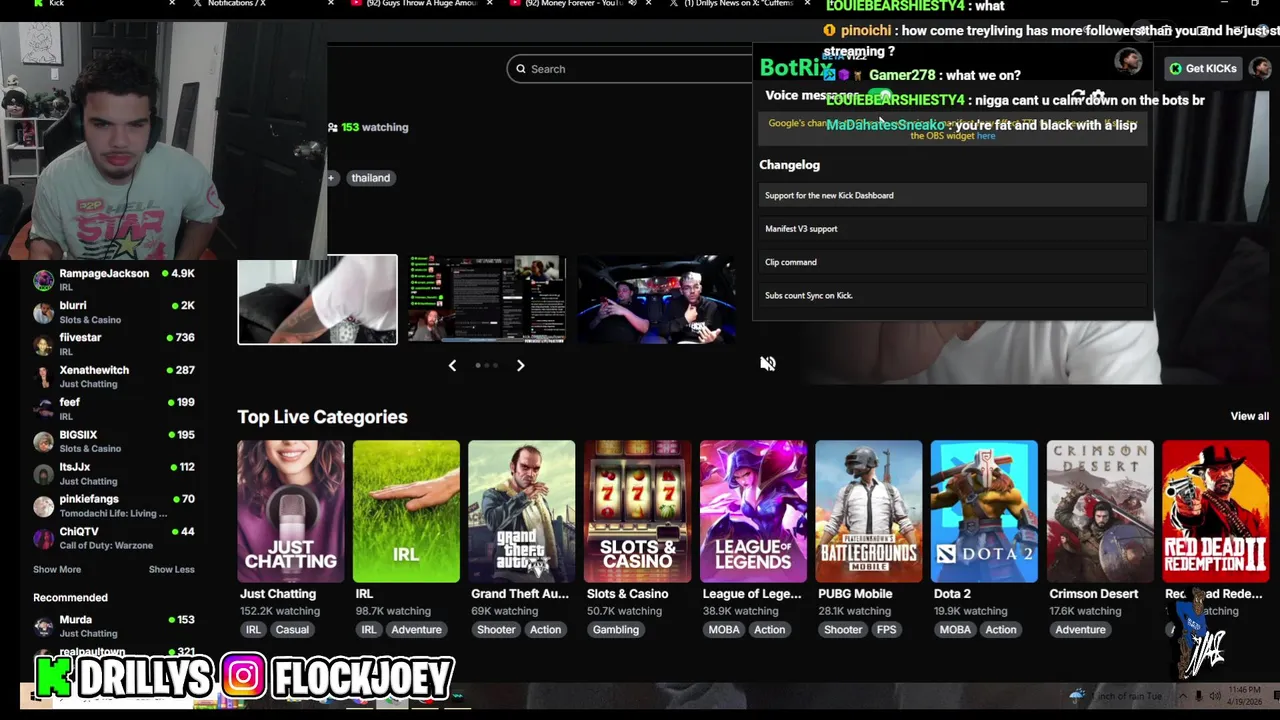Open Murda's recommended channel avatar

(43, 627)
